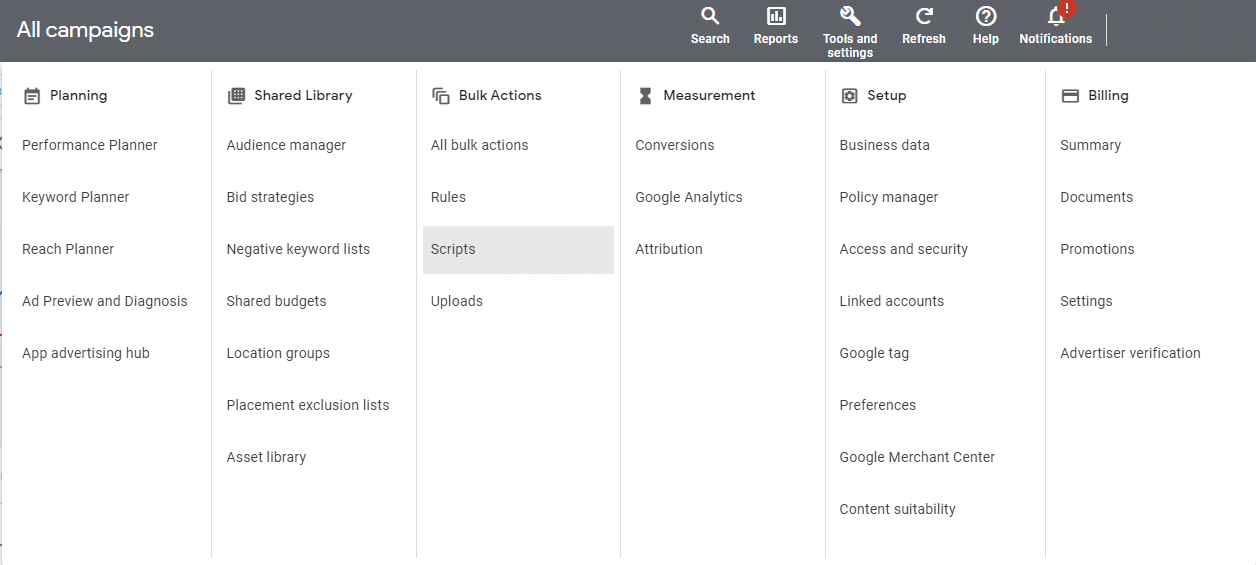1256x565 pixels.
Task: Click the Measurement column heading
Action: (710, 96)
